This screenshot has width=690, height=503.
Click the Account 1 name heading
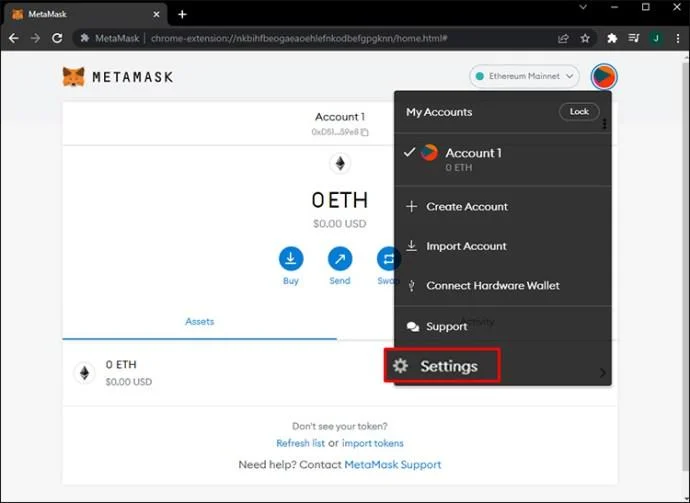tap(340, 117)
